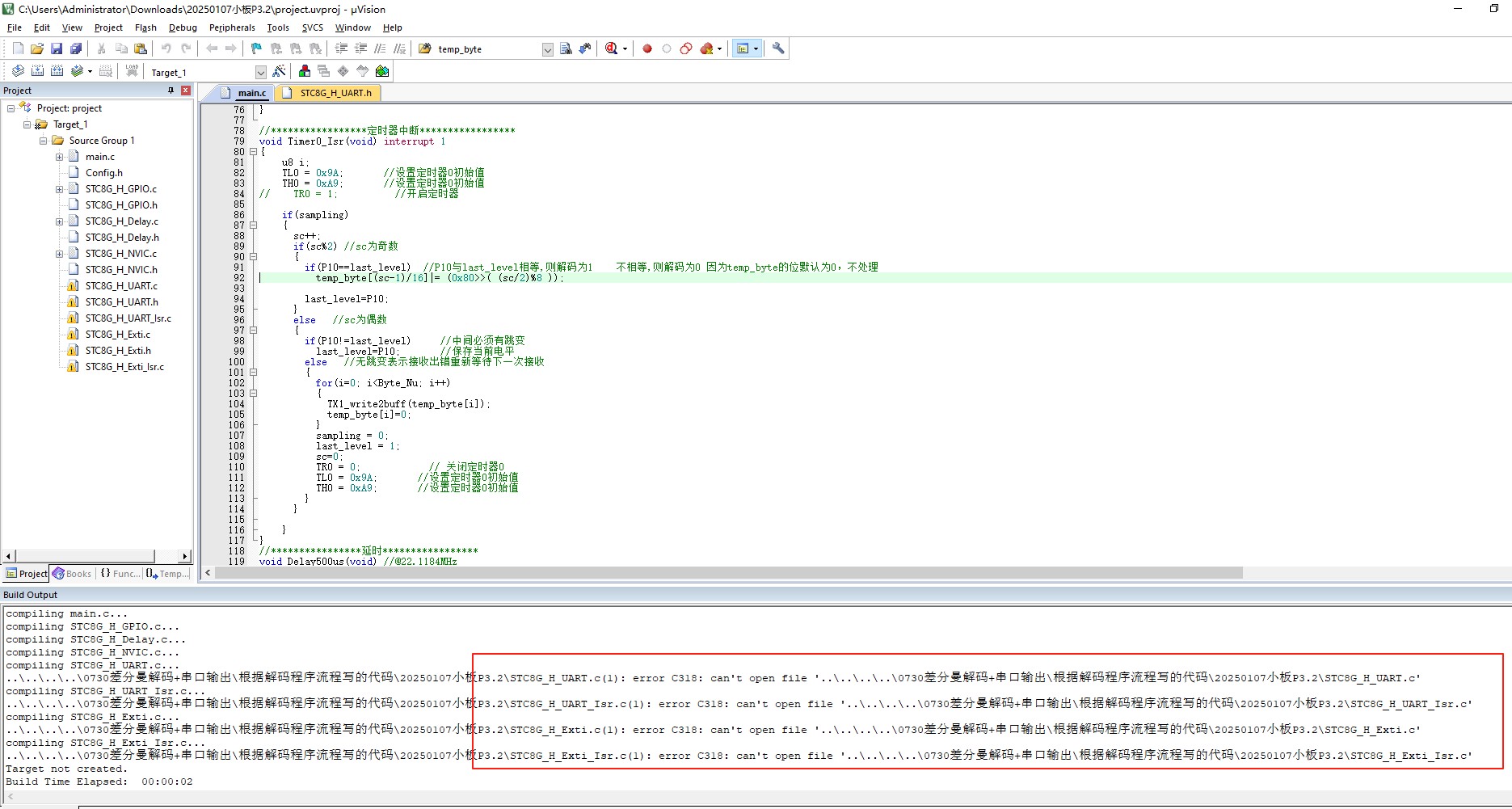Click the editor horizontal scrollbar

727,573
